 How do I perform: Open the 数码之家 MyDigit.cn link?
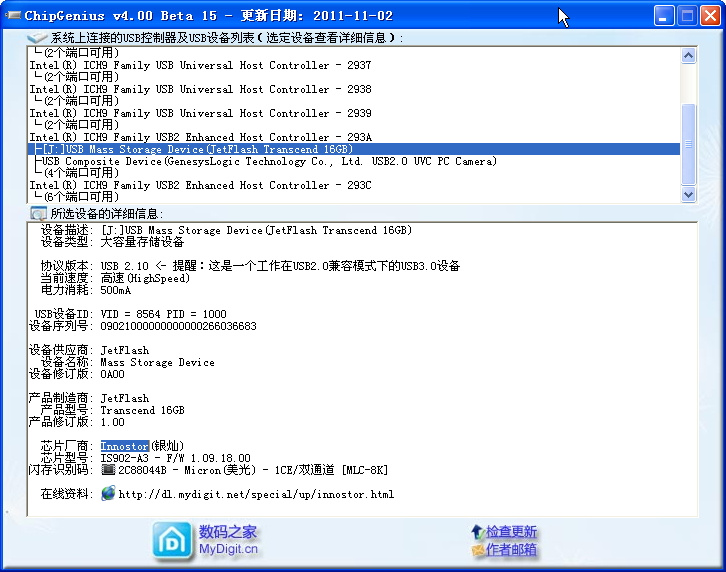(x=228, y=540)
